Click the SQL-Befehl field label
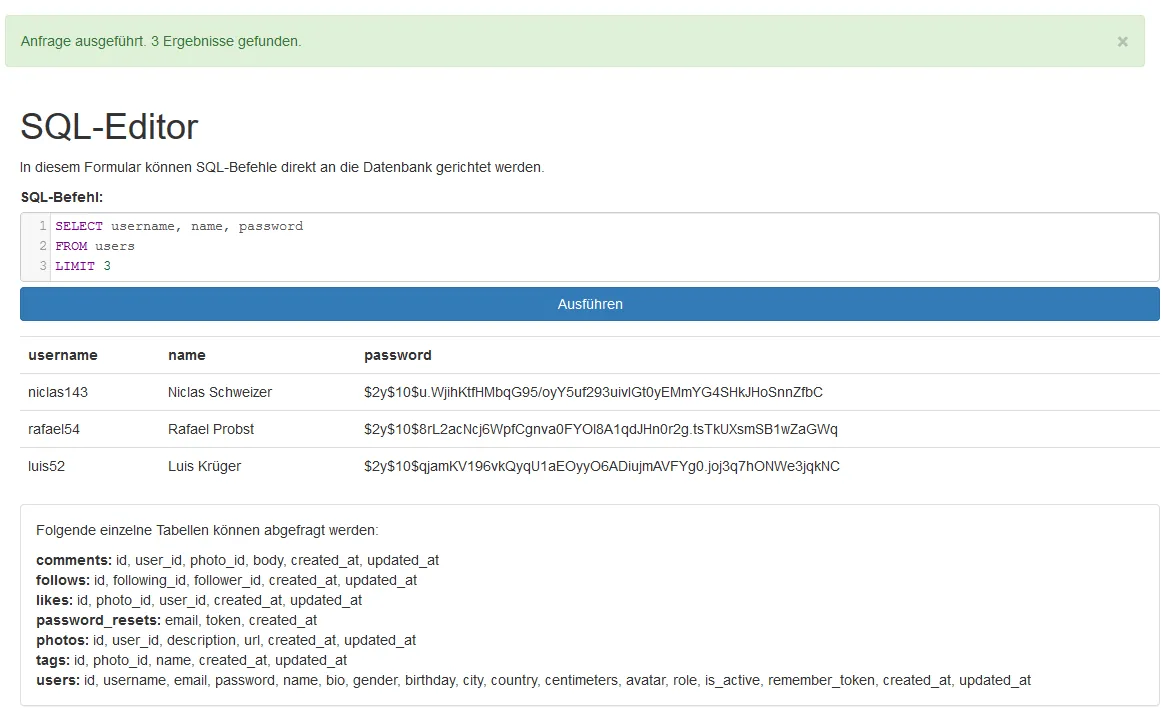 point(61,197)
